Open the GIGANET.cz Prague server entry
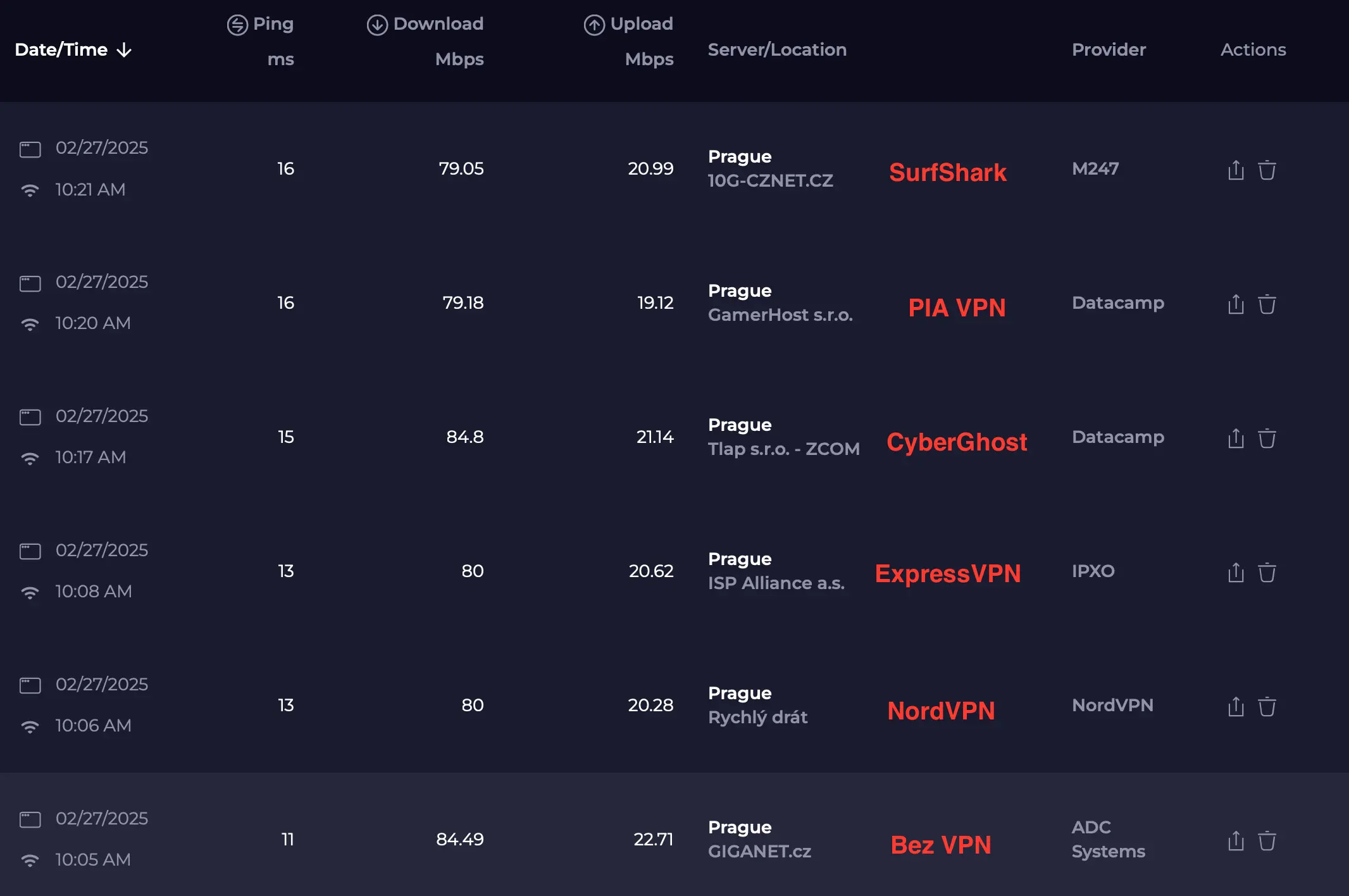The image size is (1349, 896). pos(759,851)
